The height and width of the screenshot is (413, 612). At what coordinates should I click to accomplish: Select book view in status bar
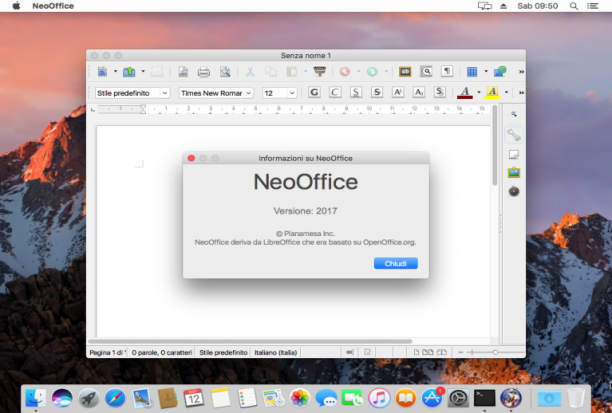tap(441, 352)
